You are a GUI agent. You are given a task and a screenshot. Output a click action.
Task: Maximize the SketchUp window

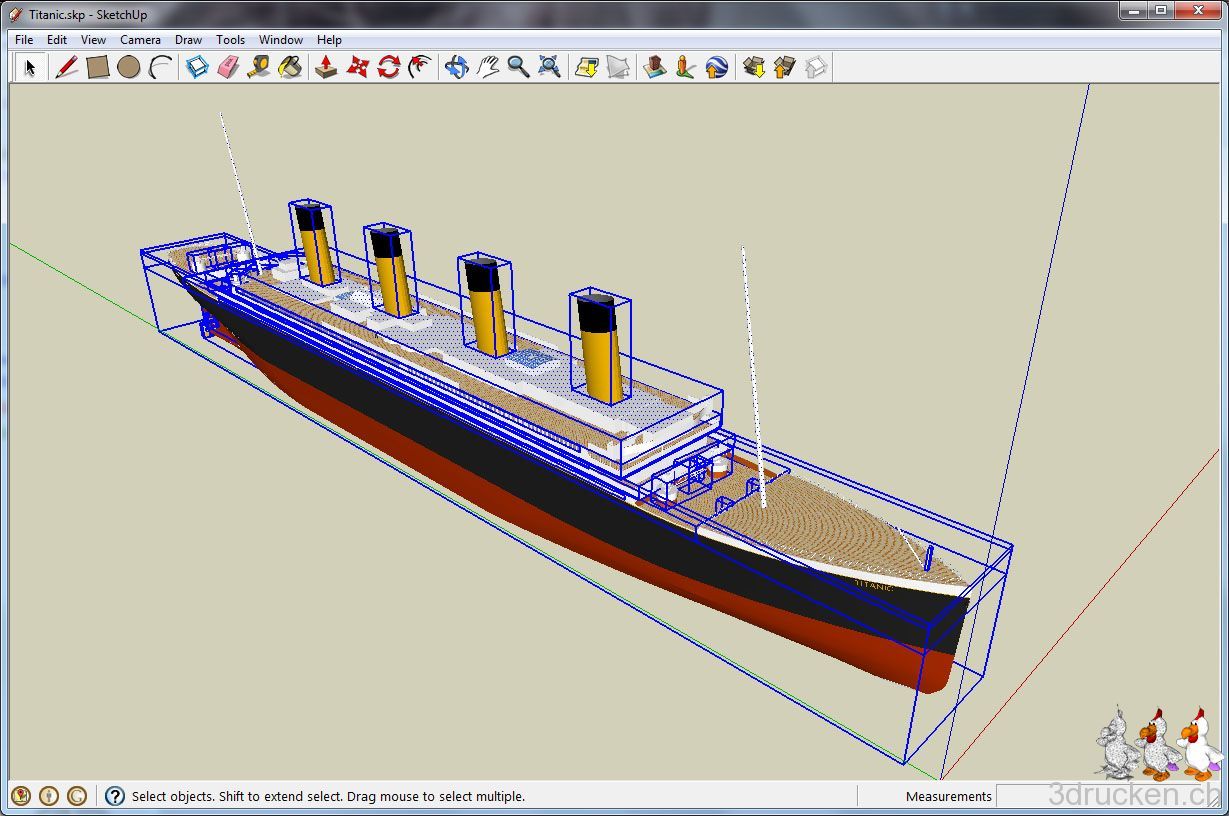coord(1160,10)
